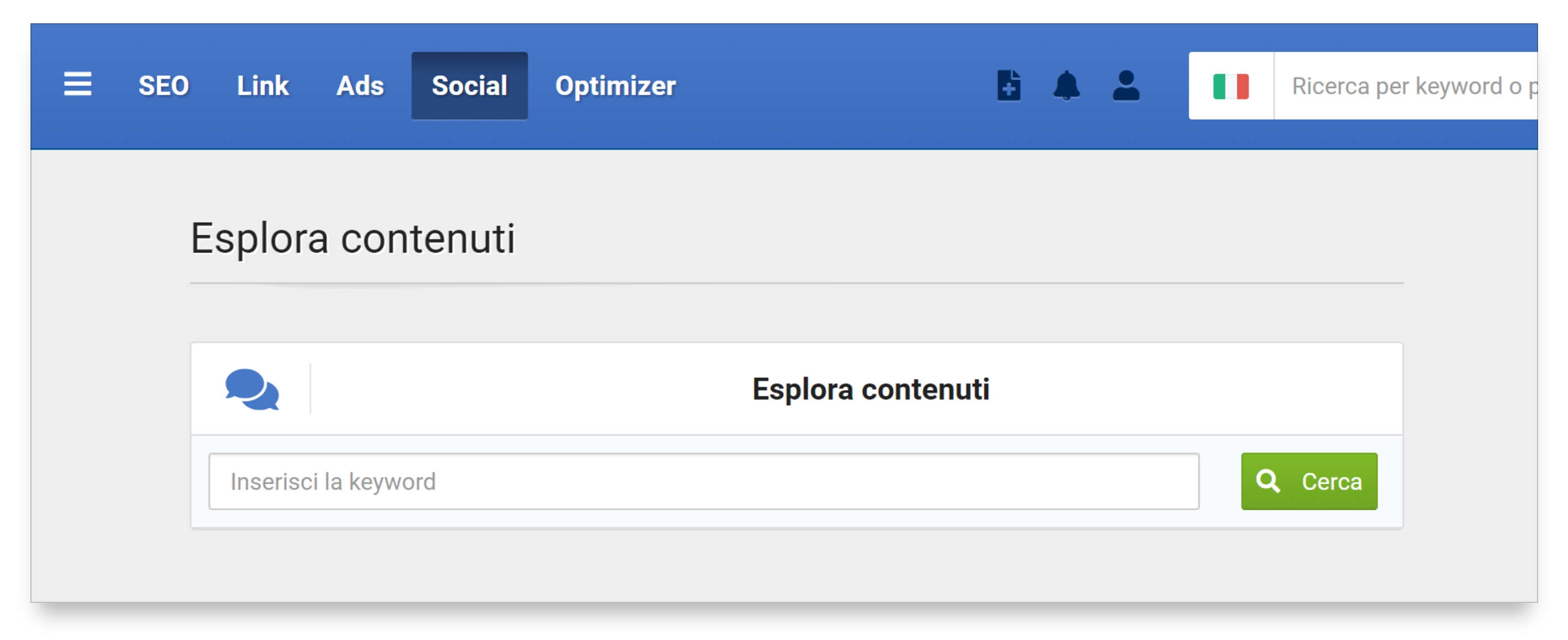Open the hamburger menu
Screen dimensions: 1568x640
[x=78, y=85]
